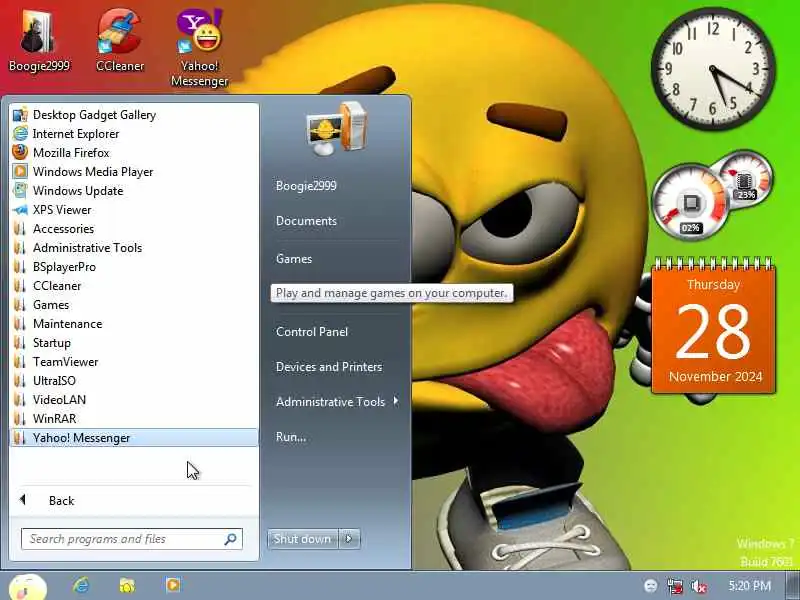Expand the Maintenance folder
The height and width of the screenshot is (600, 800).
coord(134,324)
